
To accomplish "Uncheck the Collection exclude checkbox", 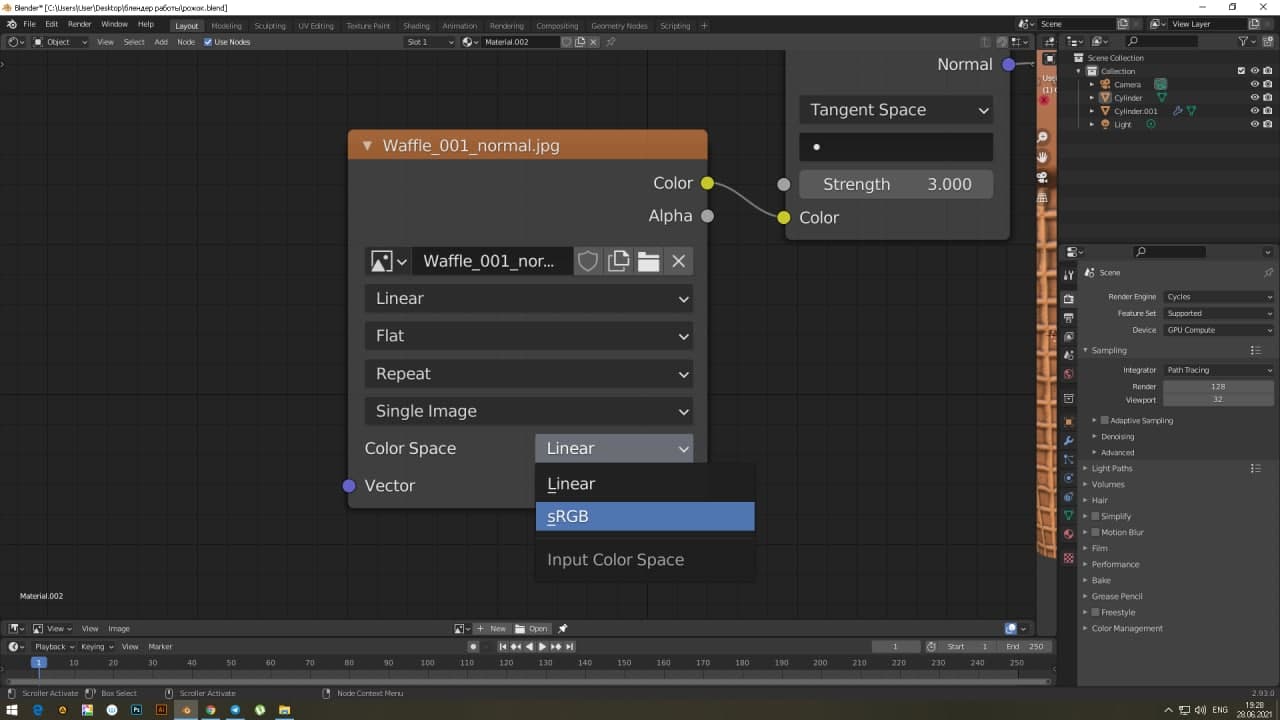I will tap(1241, 71).
